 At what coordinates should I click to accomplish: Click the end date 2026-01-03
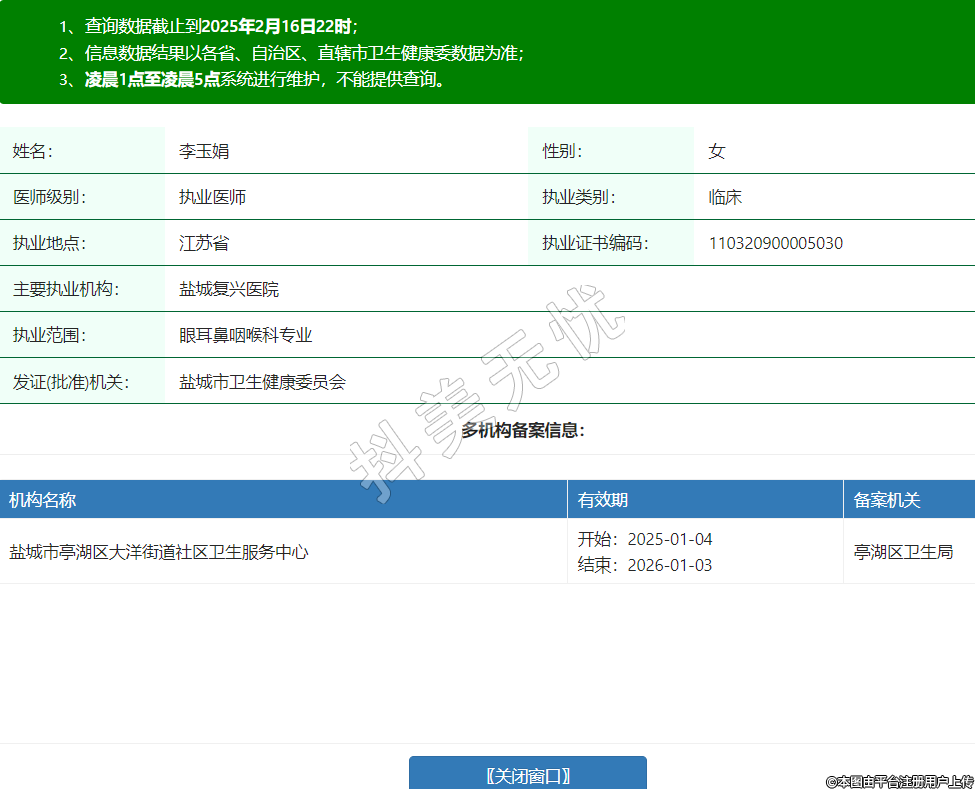point(669,565)
